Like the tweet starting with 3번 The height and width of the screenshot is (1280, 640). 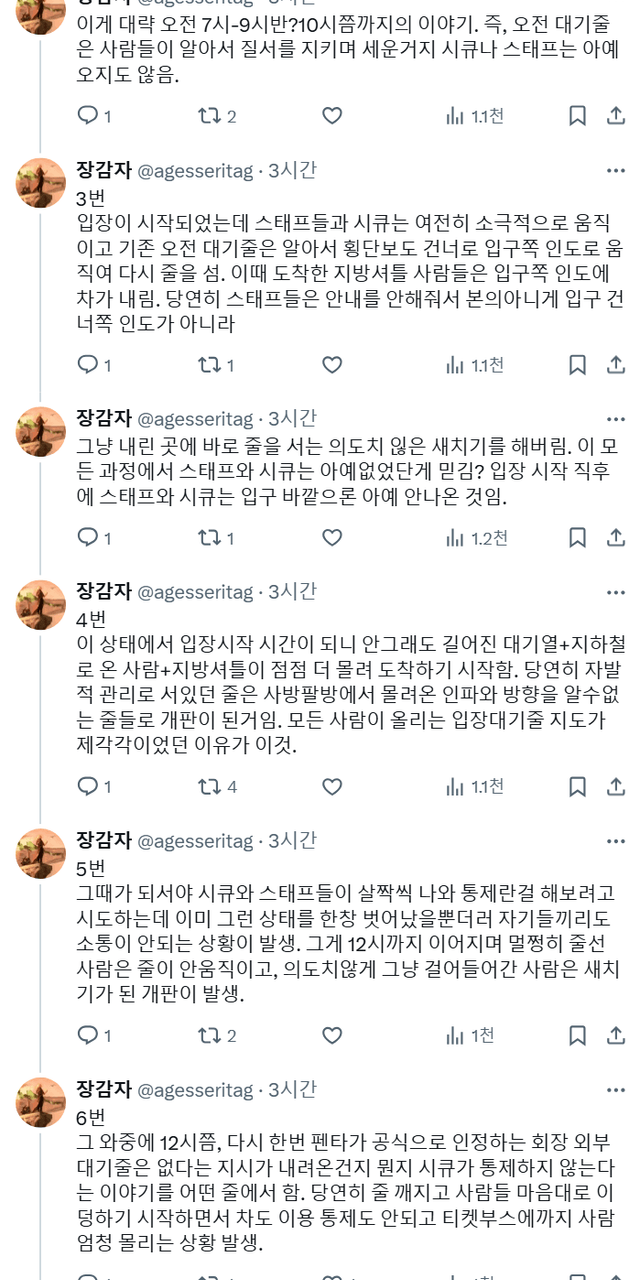pos(332,365)
